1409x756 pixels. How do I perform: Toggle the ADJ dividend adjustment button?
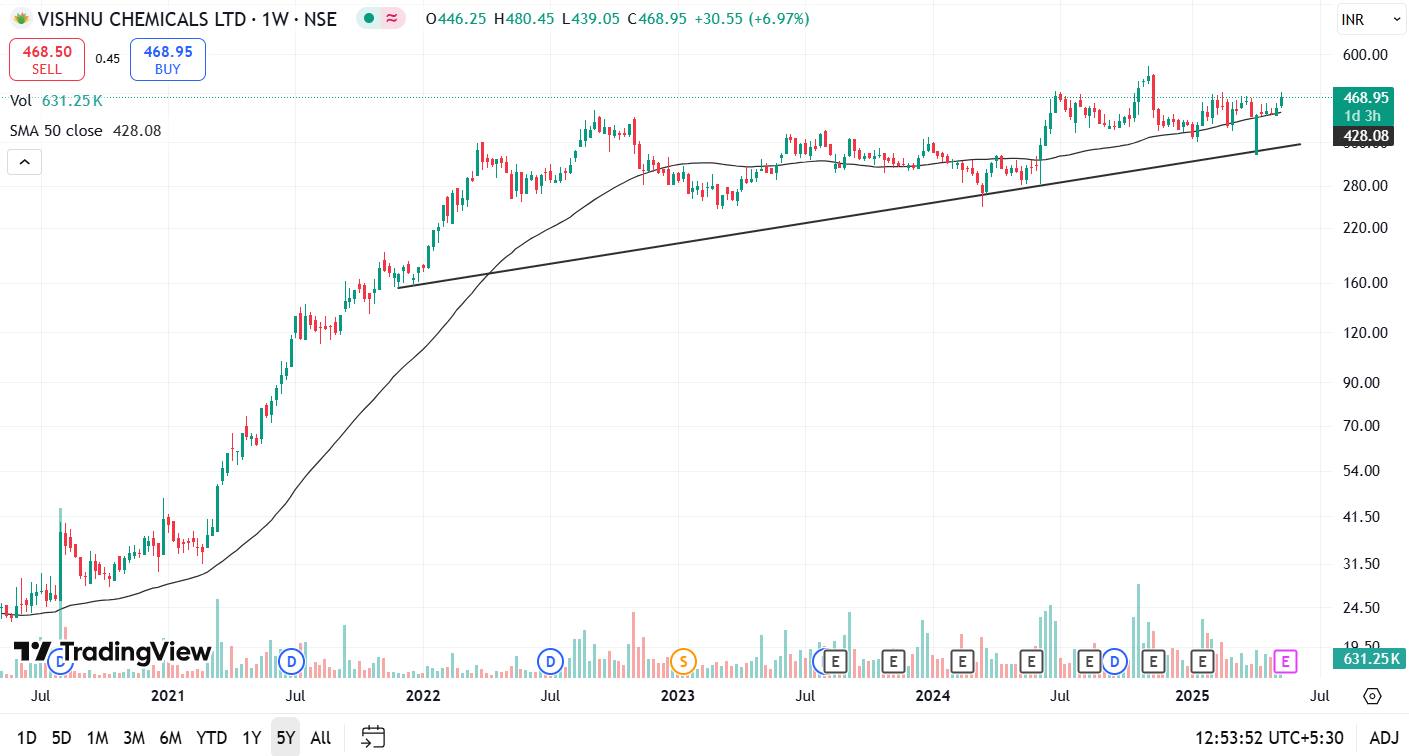(x=1384, y=738)
